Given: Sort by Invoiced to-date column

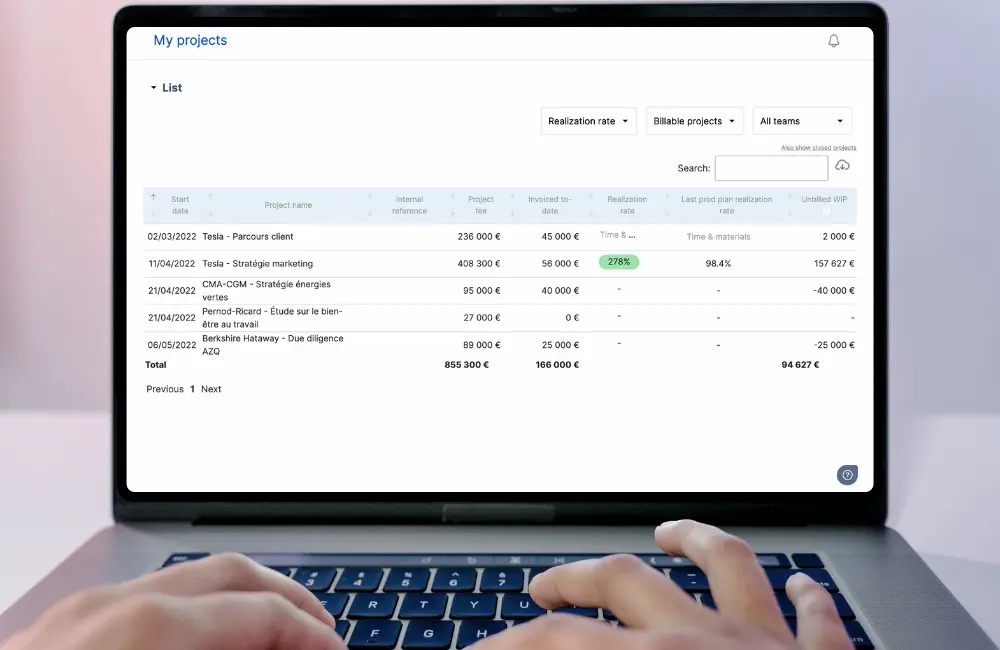Looking at the screenshot, I should 550,205.
